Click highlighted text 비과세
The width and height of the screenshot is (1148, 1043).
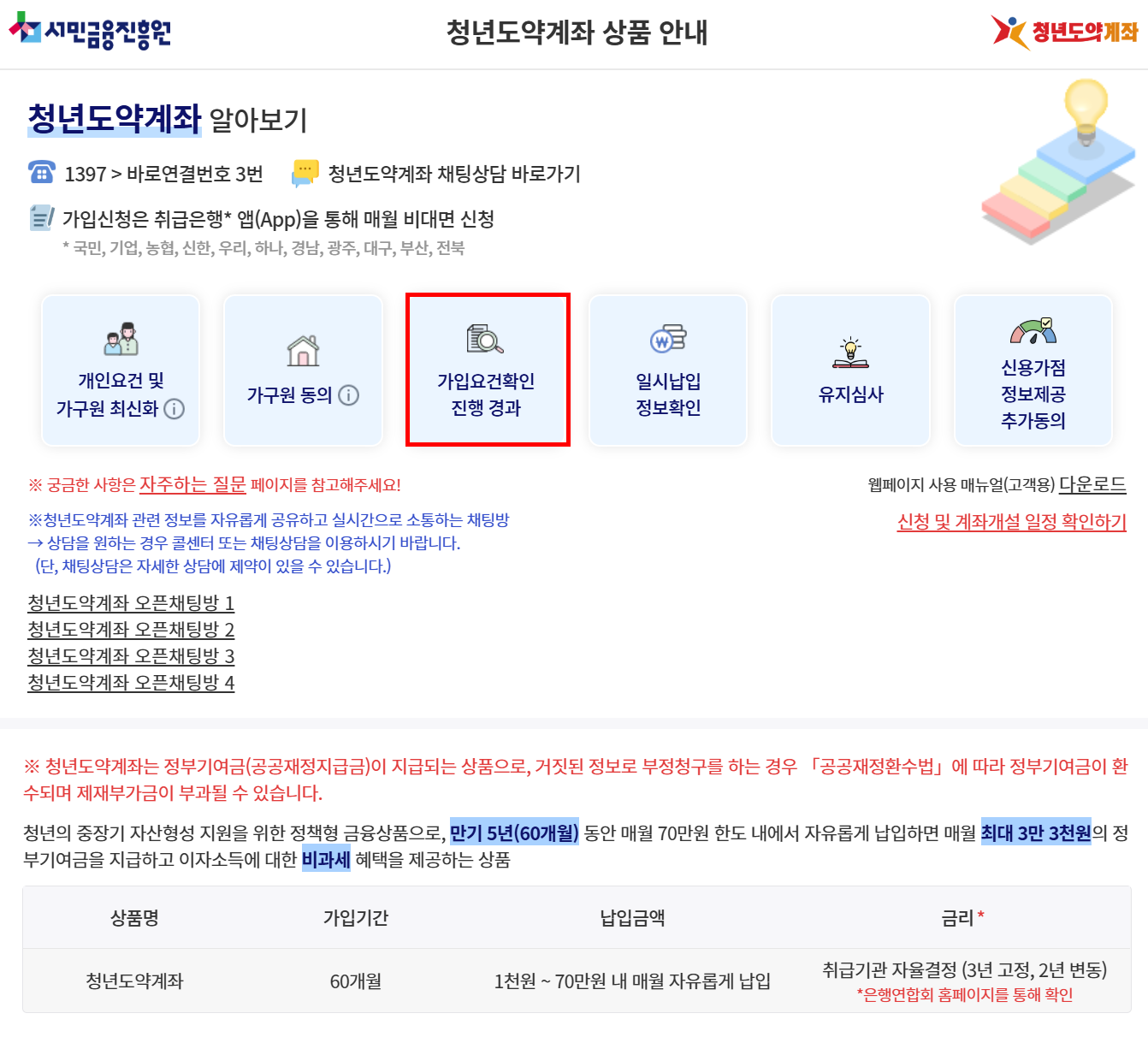[x=326, y=859]
